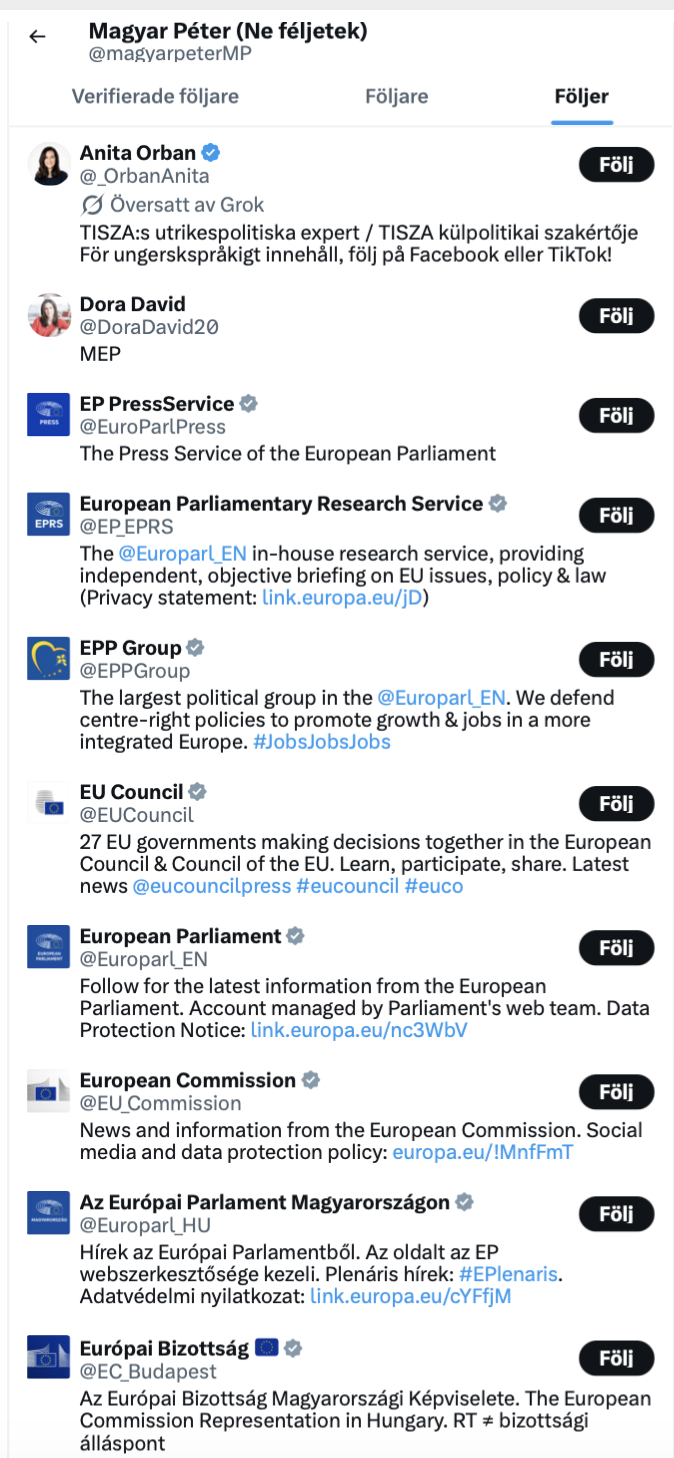Open Anita Orban's profile picture
The image size is (674, 1458).
(x=48, y=164)
